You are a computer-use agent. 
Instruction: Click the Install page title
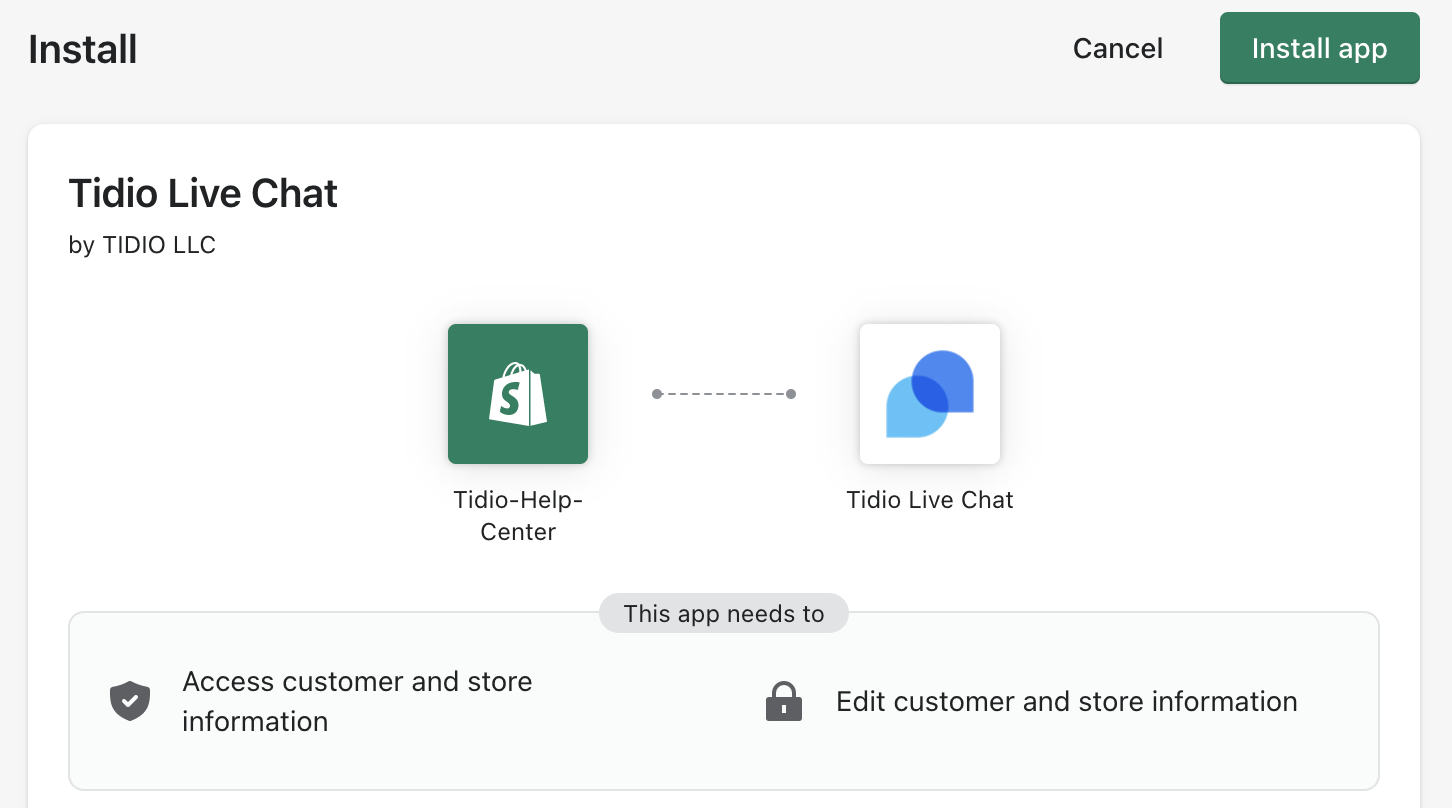coord(83,49)
